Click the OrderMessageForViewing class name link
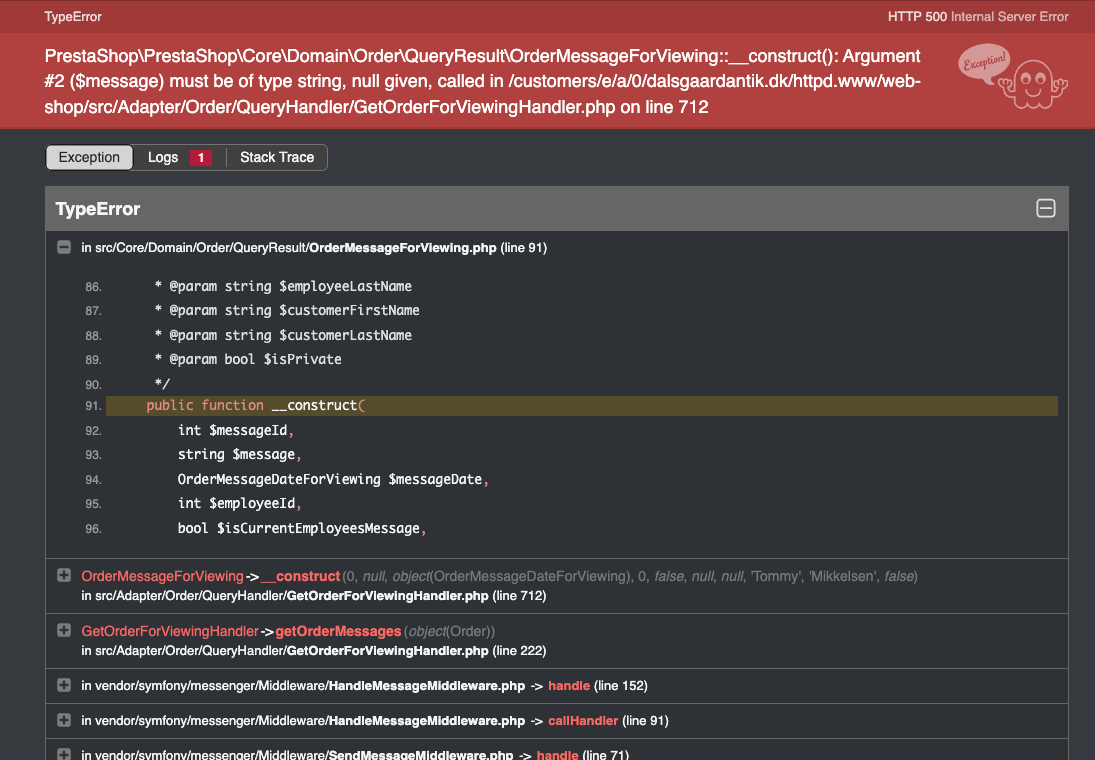 [162, 576]
